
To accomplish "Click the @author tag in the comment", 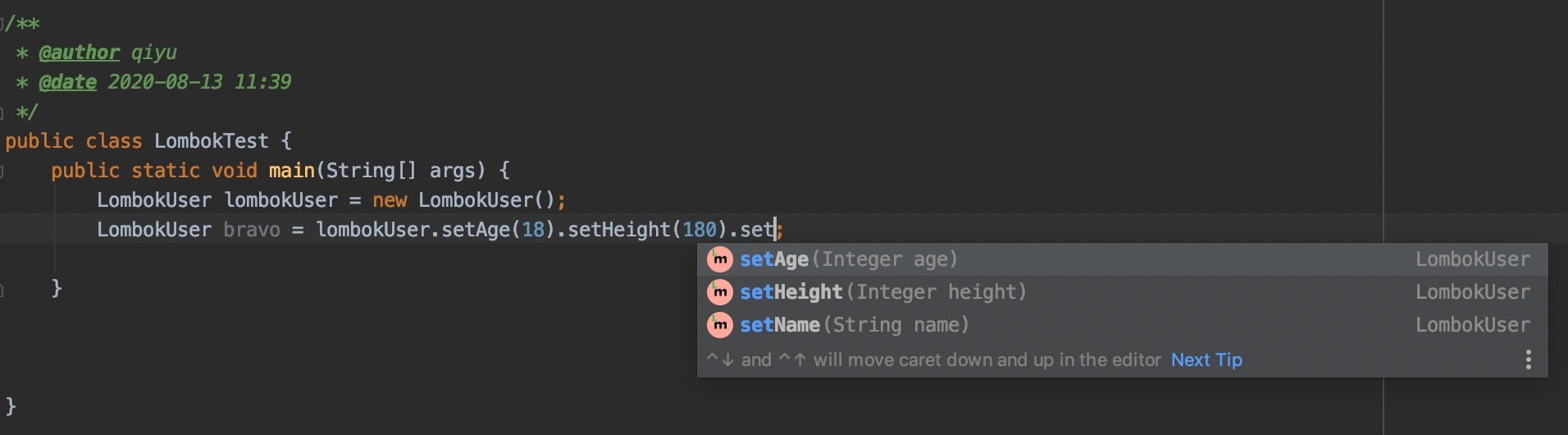I will pos(79,53).
